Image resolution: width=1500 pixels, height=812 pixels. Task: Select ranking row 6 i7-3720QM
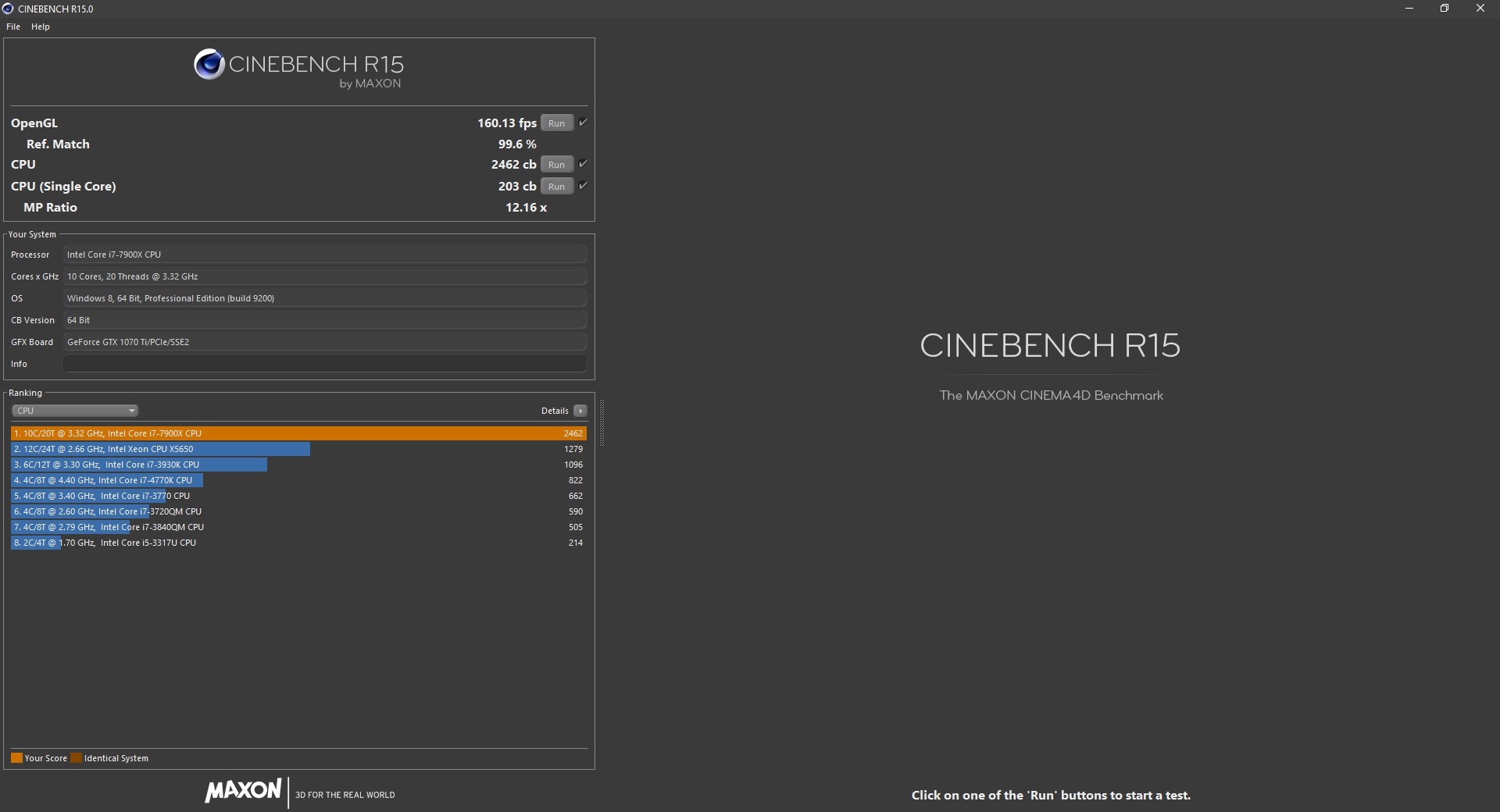pos(298,511)
